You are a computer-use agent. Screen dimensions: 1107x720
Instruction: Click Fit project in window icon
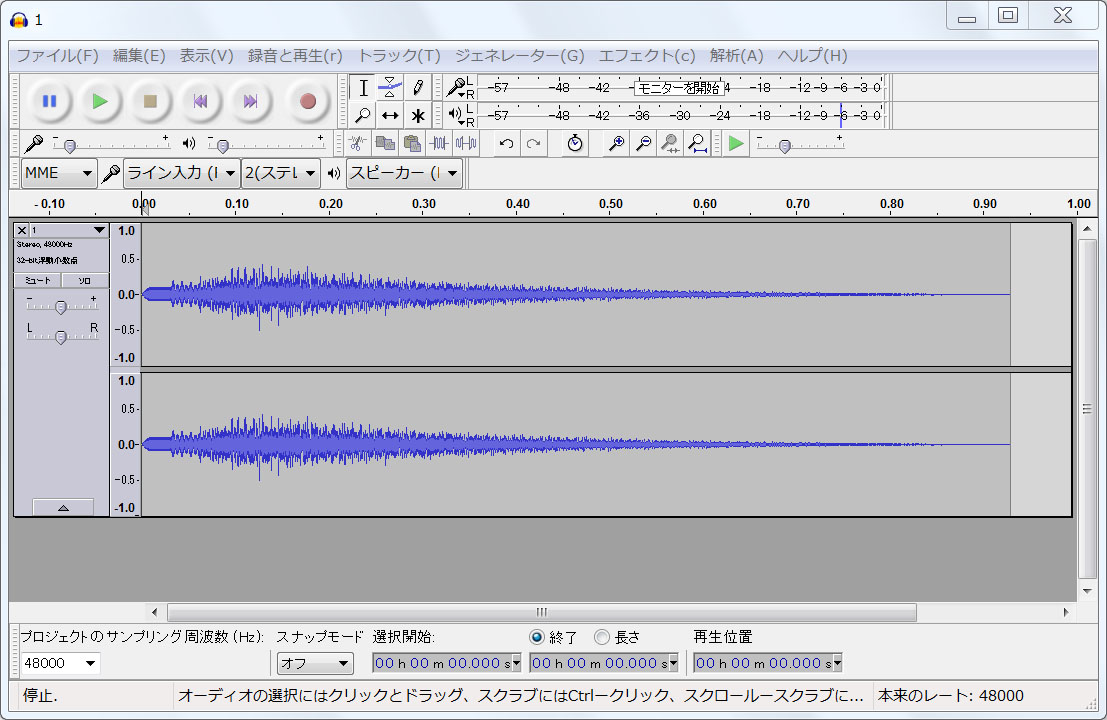coord(698,144)
